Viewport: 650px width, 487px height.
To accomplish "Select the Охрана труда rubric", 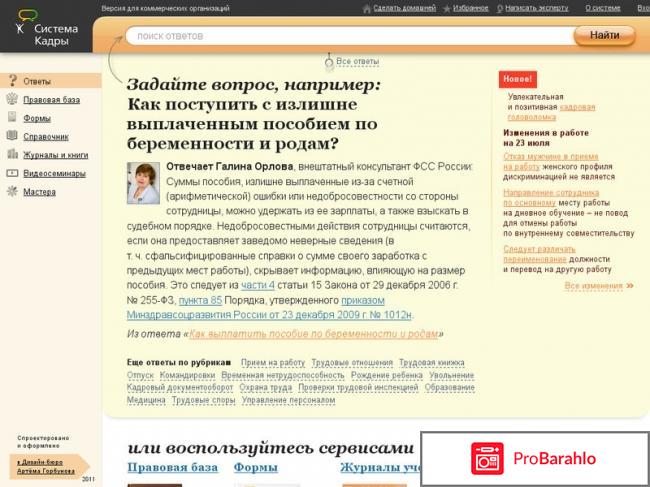I will tap(266, 388).
